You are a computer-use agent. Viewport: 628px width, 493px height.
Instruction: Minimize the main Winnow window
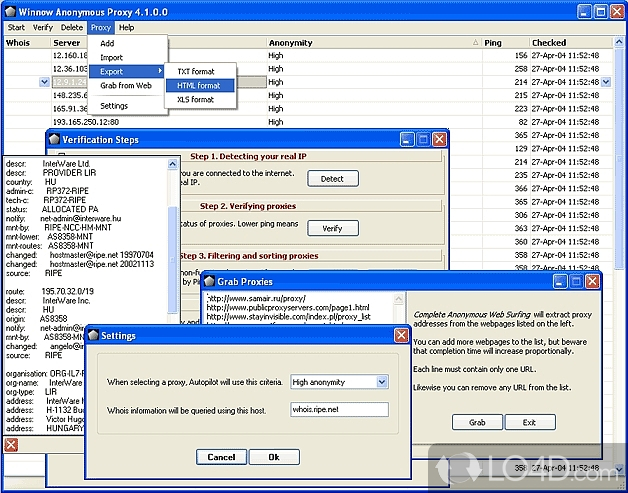584,12
